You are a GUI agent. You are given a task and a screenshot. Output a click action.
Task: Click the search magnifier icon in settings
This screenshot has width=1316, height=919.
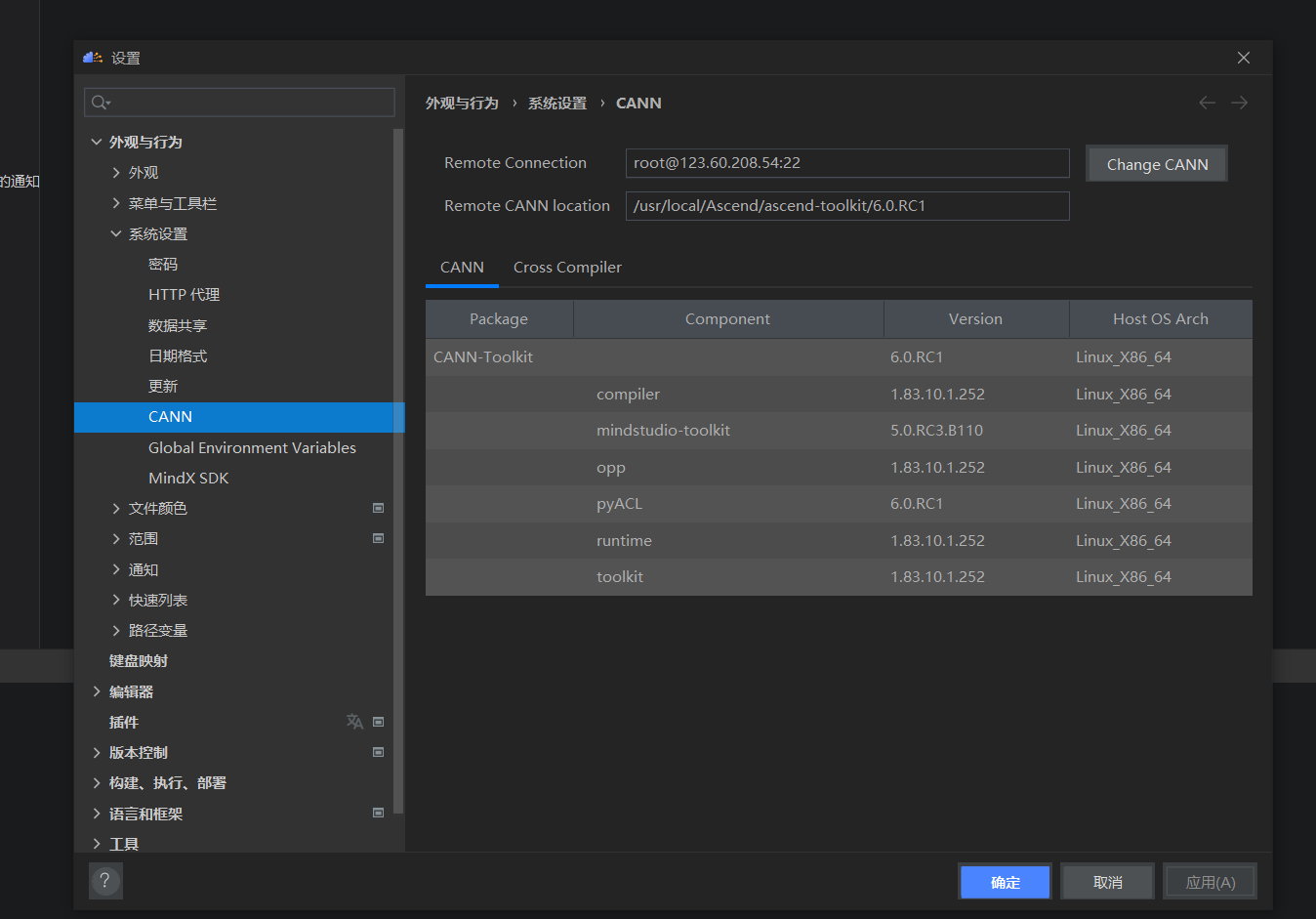click(101, 103)
